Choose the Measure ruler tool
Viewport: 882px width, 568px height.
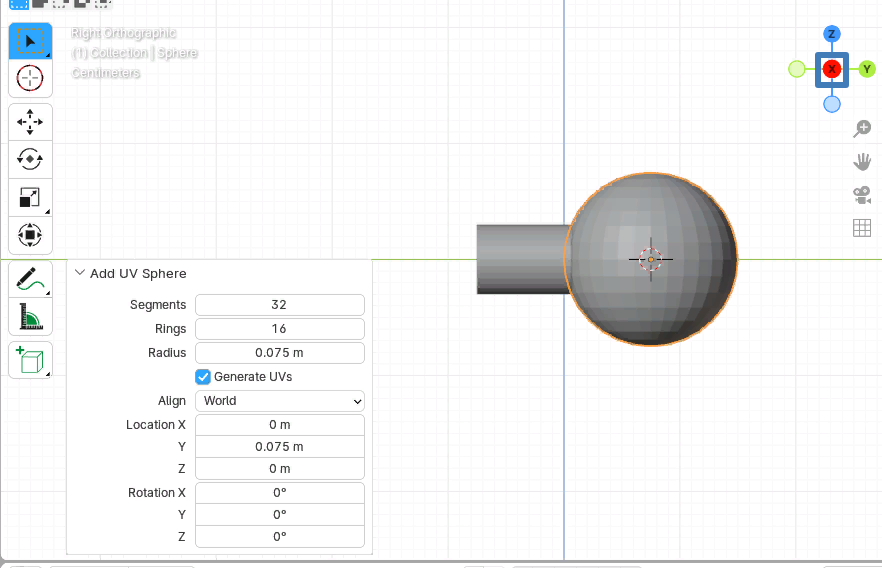[30, 317]
